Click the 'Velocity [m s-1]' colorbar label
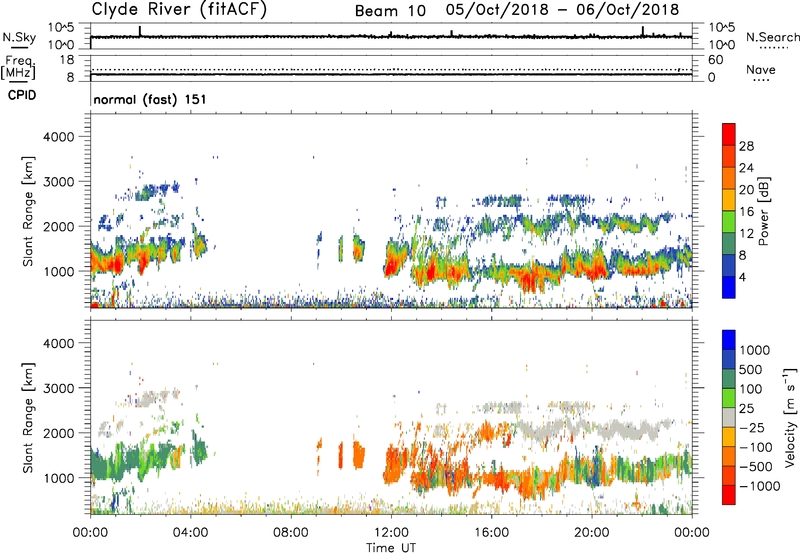Viewport: 800px width, 554px height. point(790,417)
